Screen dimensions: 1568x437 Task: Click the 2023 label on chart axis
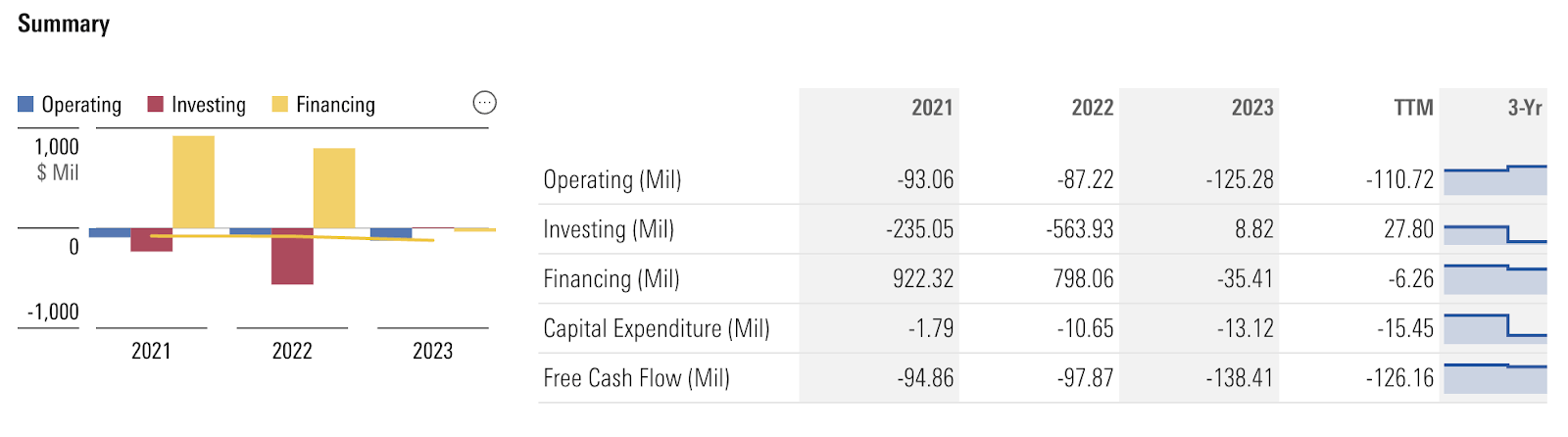point(432,351)
